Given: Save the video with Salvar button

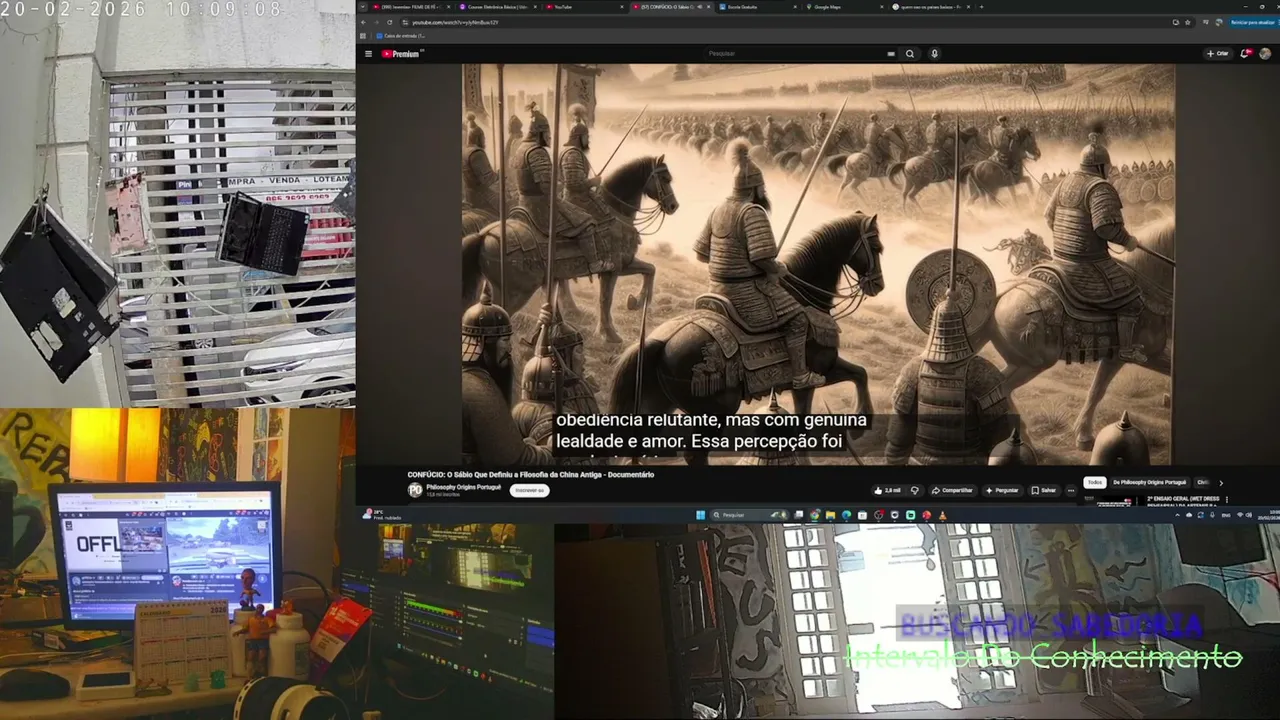Looking at the screenshot, I should tap(1043, 490).
